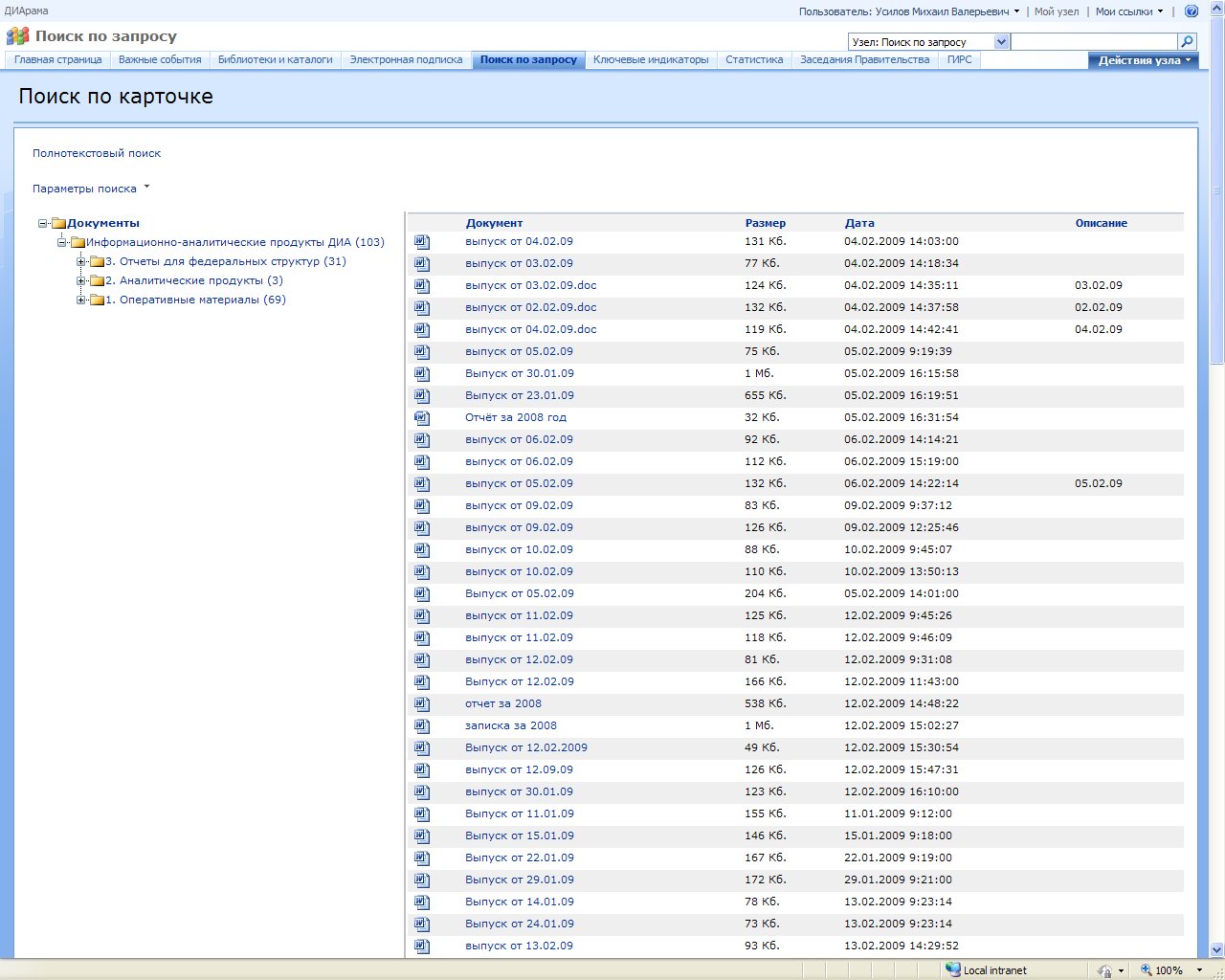Click Word icon beside записка за 2008
Screen dimensions: 1225x980
(422, 726)
